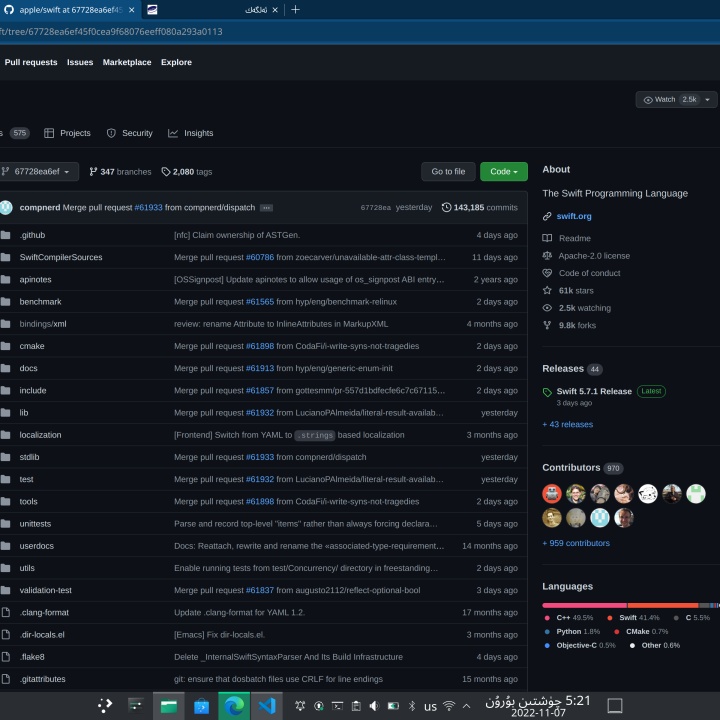Open Marketplace in top navigation
Image resolution: width=720 pixels, height=720 pixels.
click(127, 62)
